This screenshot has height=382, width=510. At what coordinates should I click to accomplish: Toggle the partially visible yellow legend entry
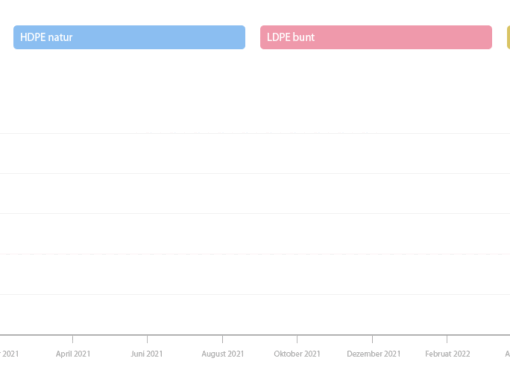click(x=508, y=37)
